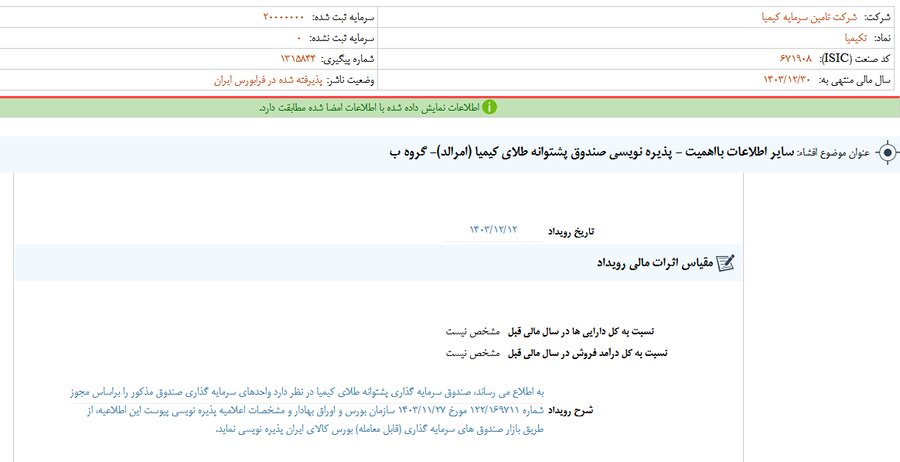Click the blue event description paragraph
Image resolution: width=900 pixels, height=462 pixels.
point(330,409)
